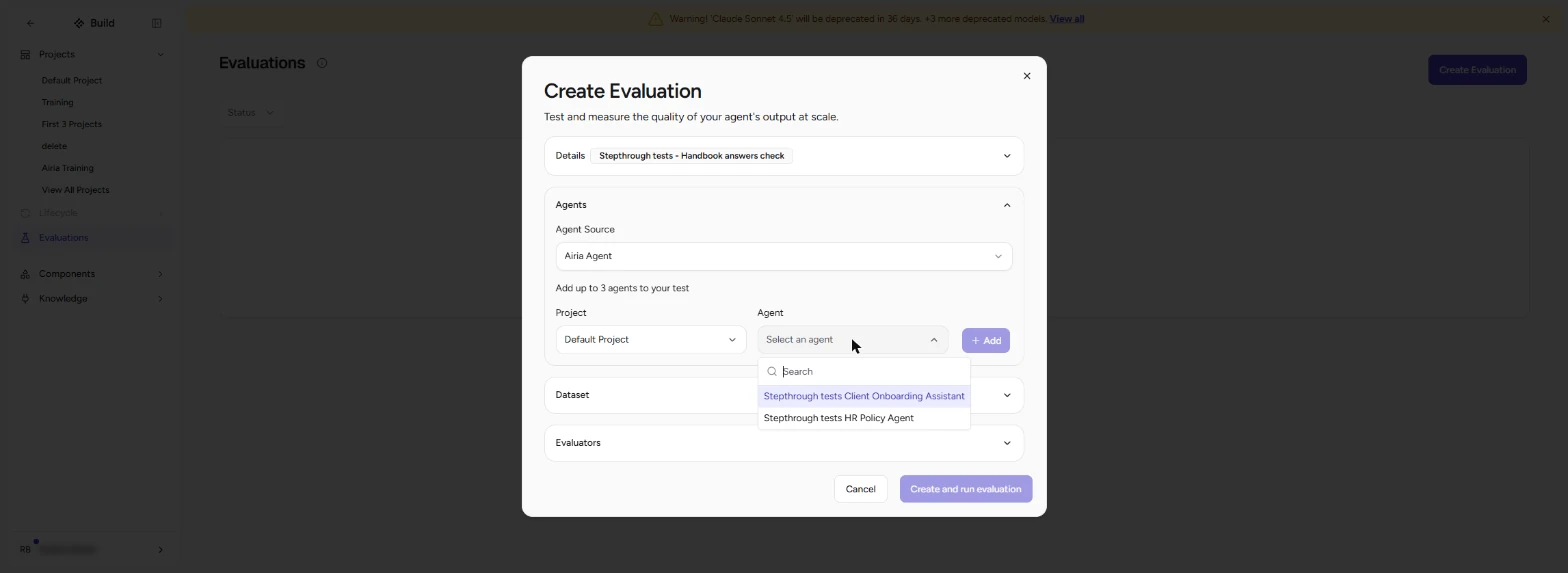
Task: Click the warning triangle icon in the banner
Action: (x=656, y=19)
